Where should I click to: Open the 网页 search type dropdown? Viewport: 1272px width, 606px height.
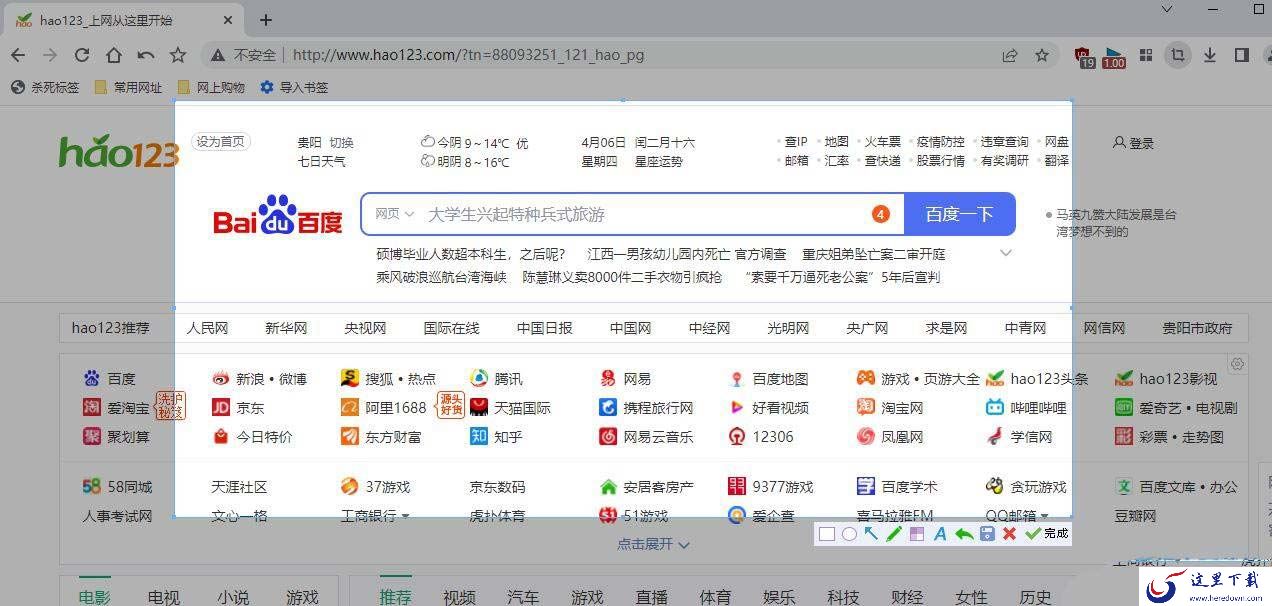click(395, 214)
